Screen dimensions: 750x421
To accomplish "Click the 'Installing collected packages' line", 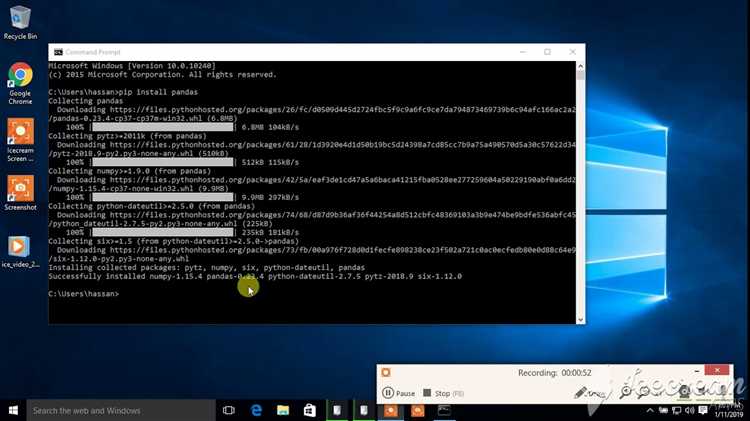I will 206,267.
